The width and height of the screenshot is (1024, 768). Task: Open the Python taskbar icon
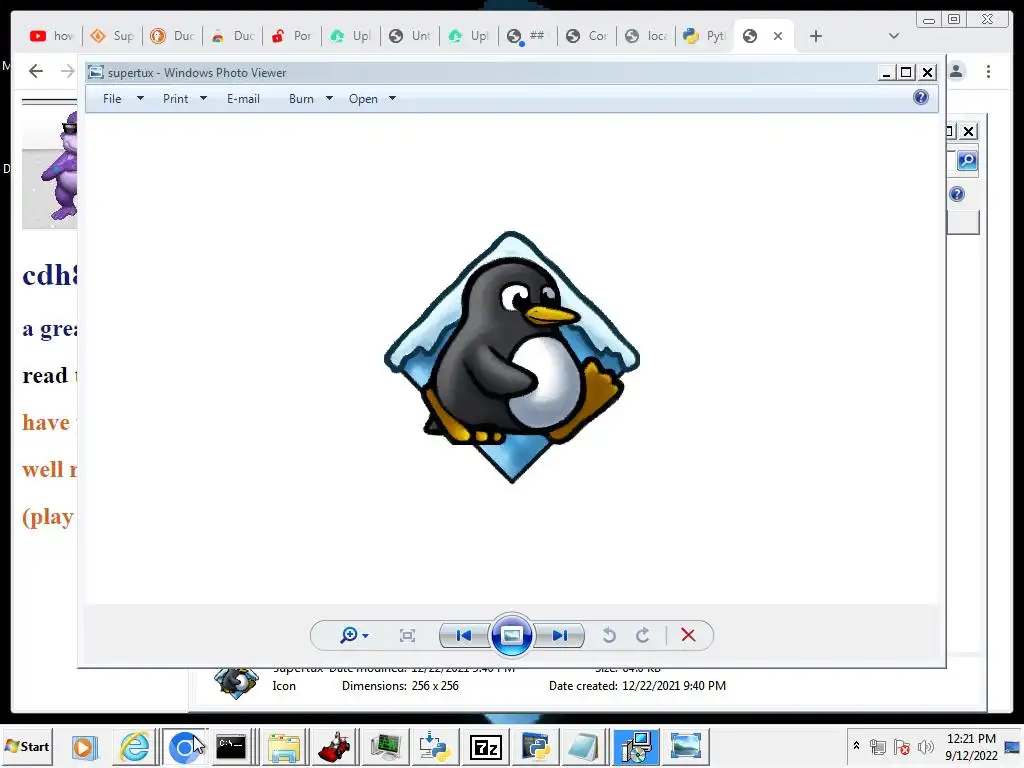[536, 746]
